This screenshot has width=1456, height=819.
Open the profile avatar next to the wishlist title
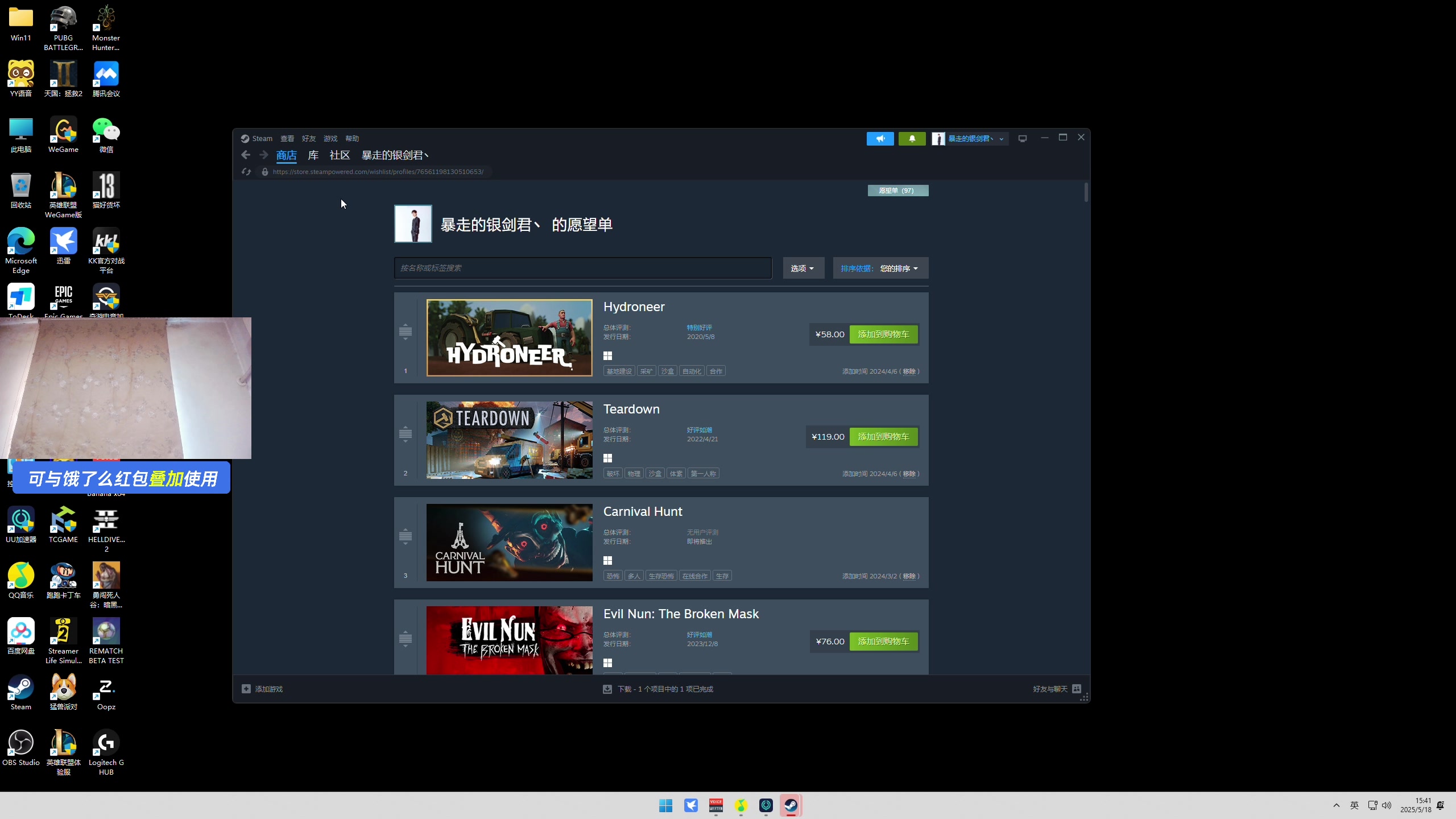pyautogui.click(x=413, y=224)
